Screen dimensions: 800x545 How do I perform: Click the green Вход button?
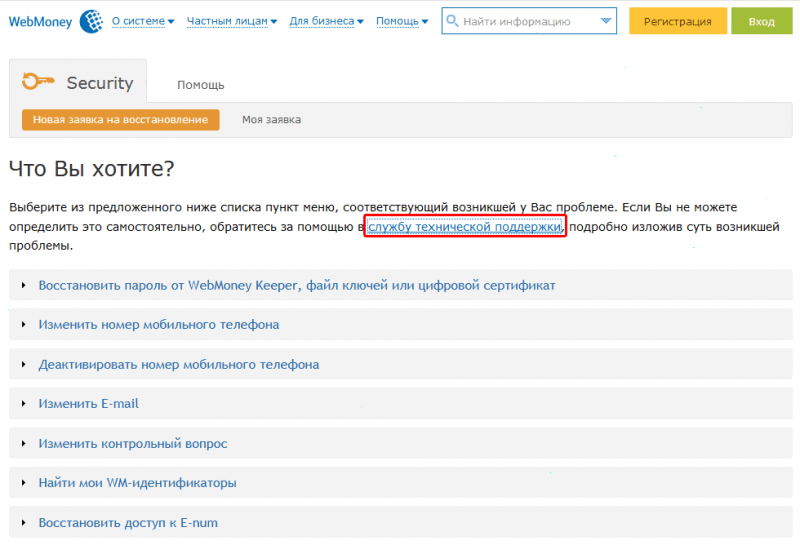(x=761, y=21)
